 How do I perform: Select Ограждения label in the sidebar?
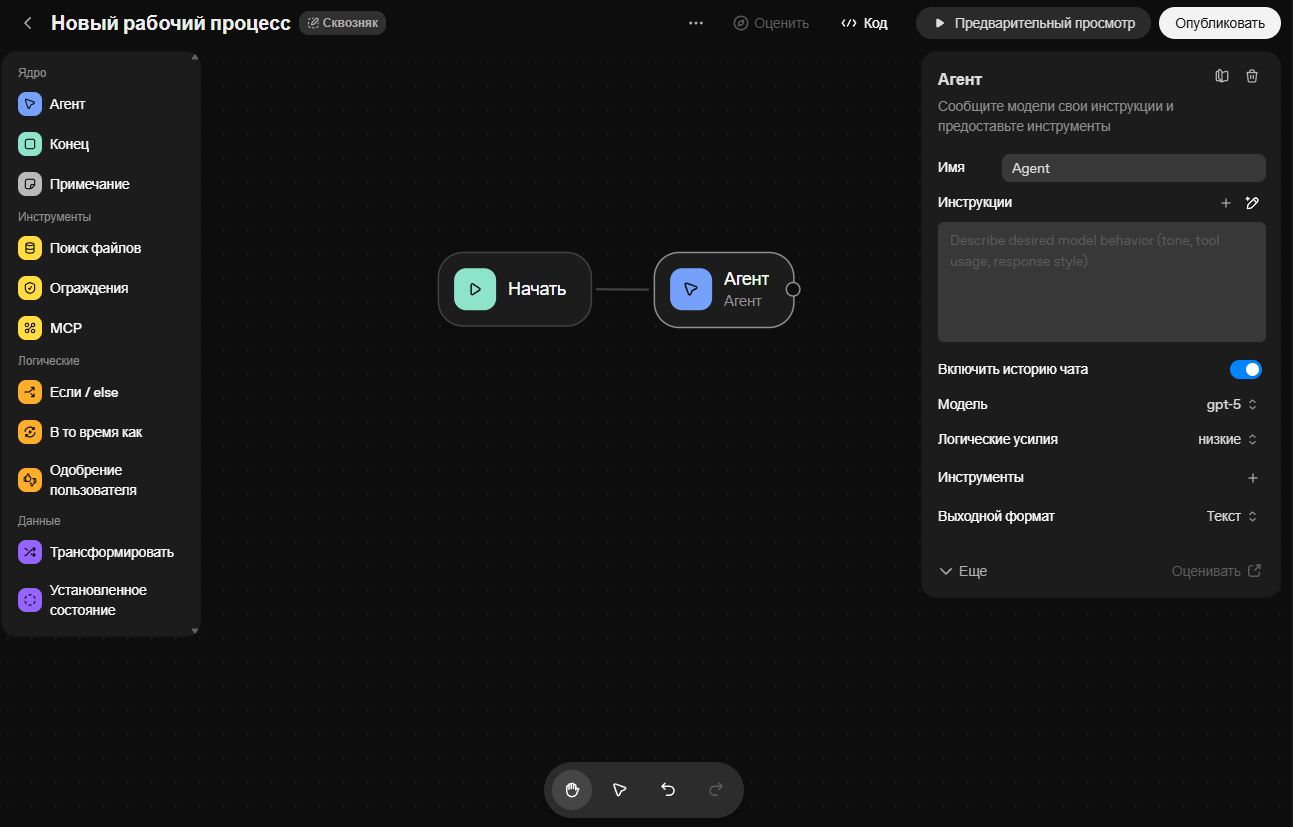89,288
